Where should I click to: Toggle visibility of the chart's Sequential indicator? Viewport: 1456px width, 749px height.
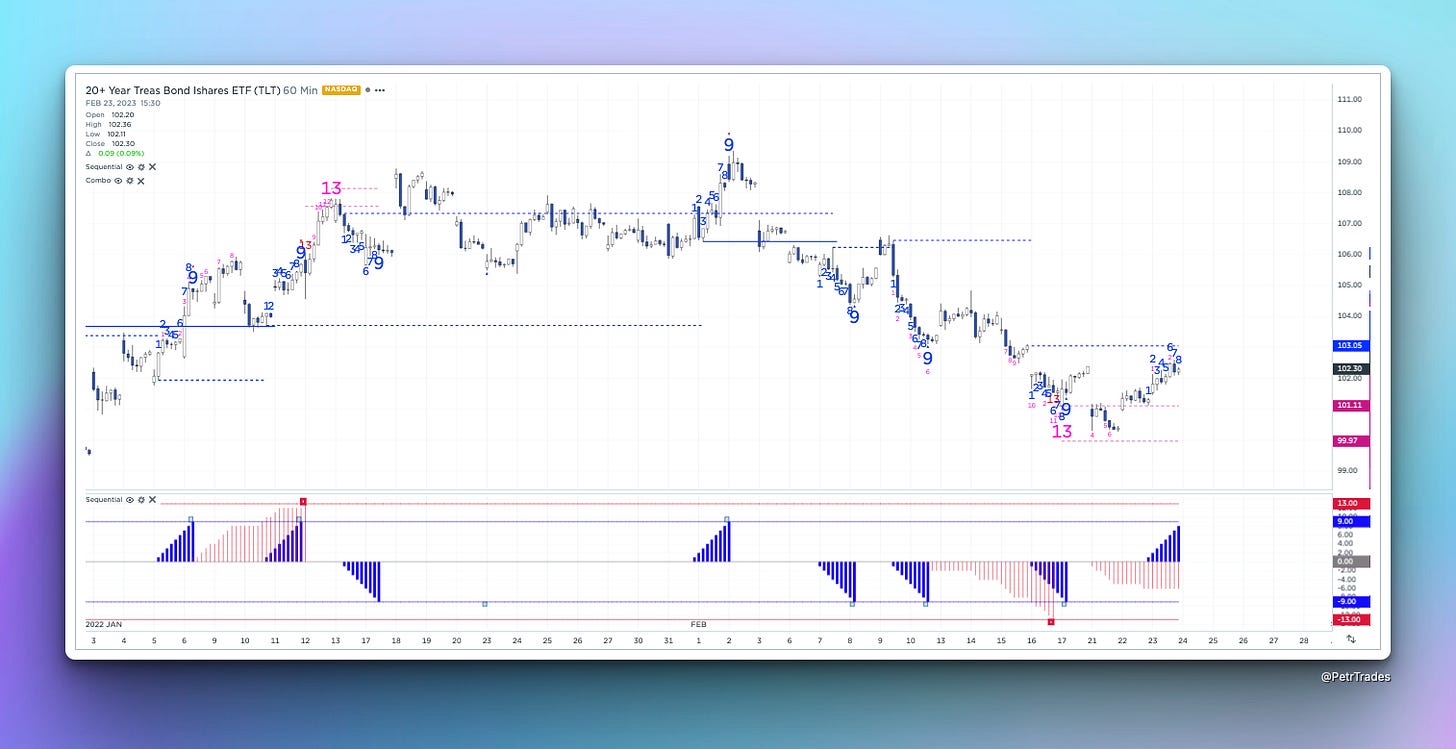coord(128,167)
